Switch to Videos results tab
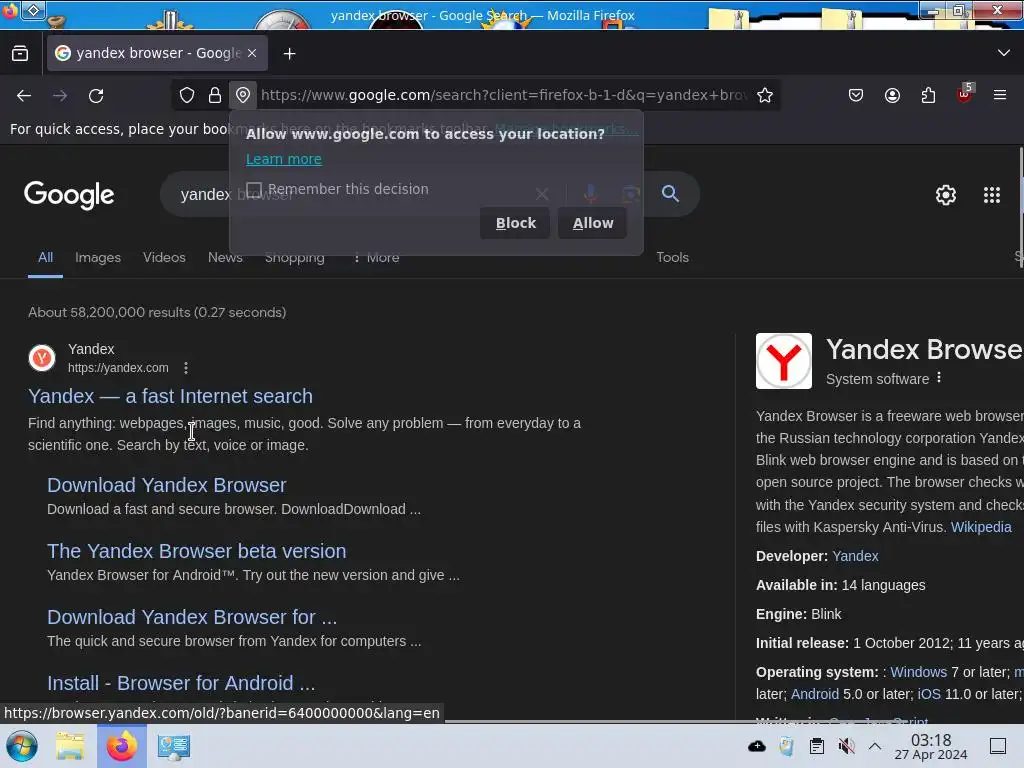Image resolution: width=1024 pixels, height=768 pixels. [164, 257]
